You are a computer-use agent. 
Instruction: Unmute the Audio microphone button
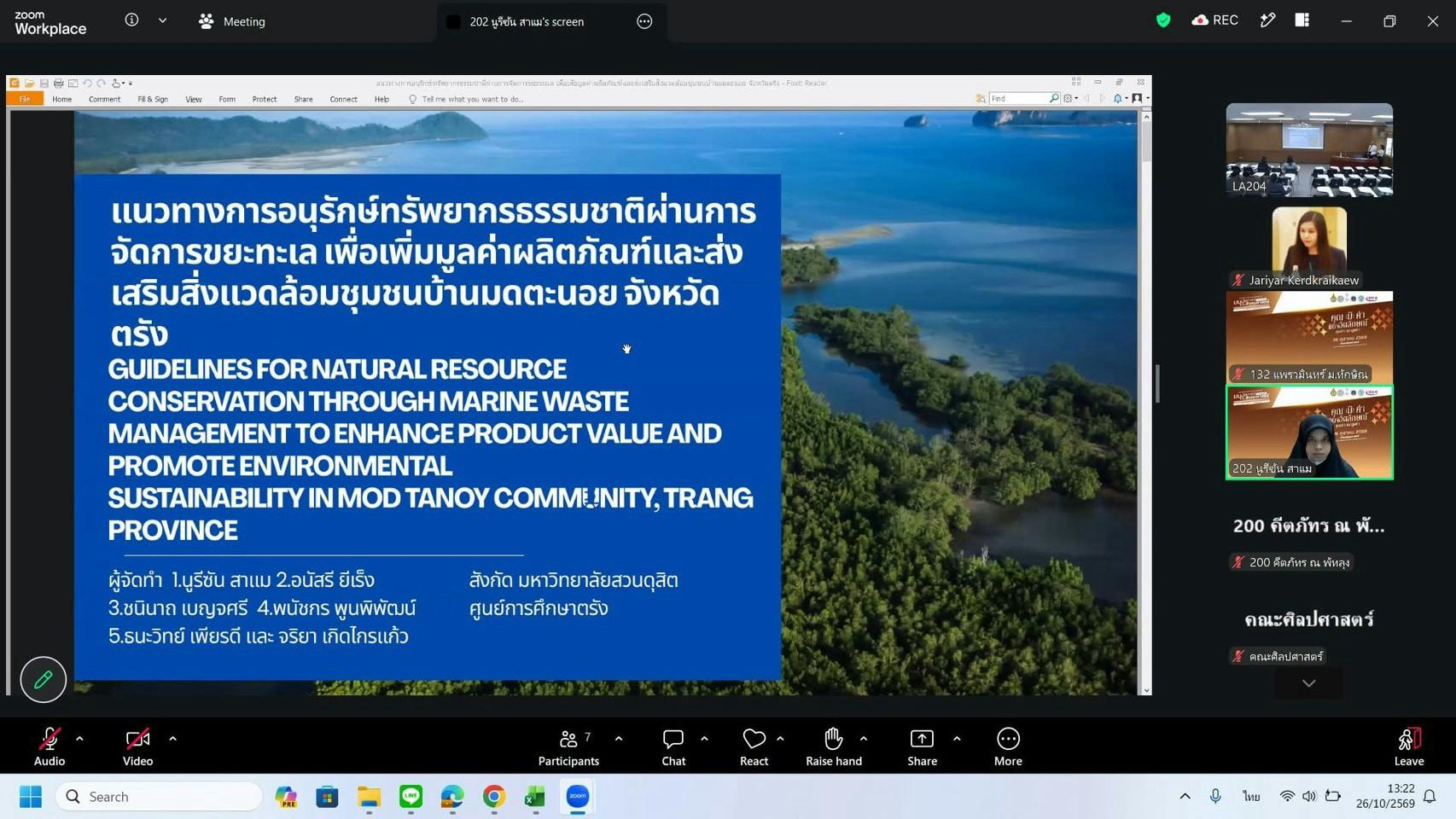(x=50, y=746)
